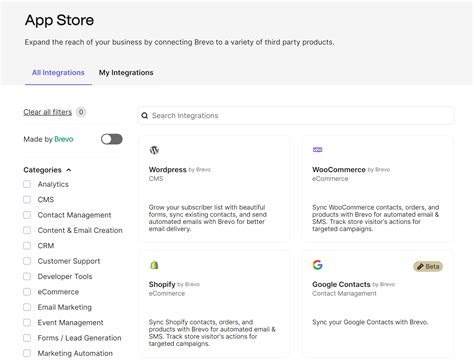Image resolution: width=474 pixels, height=363 pixels.
Task: Click the Shopify card description text
Action: 212,333
